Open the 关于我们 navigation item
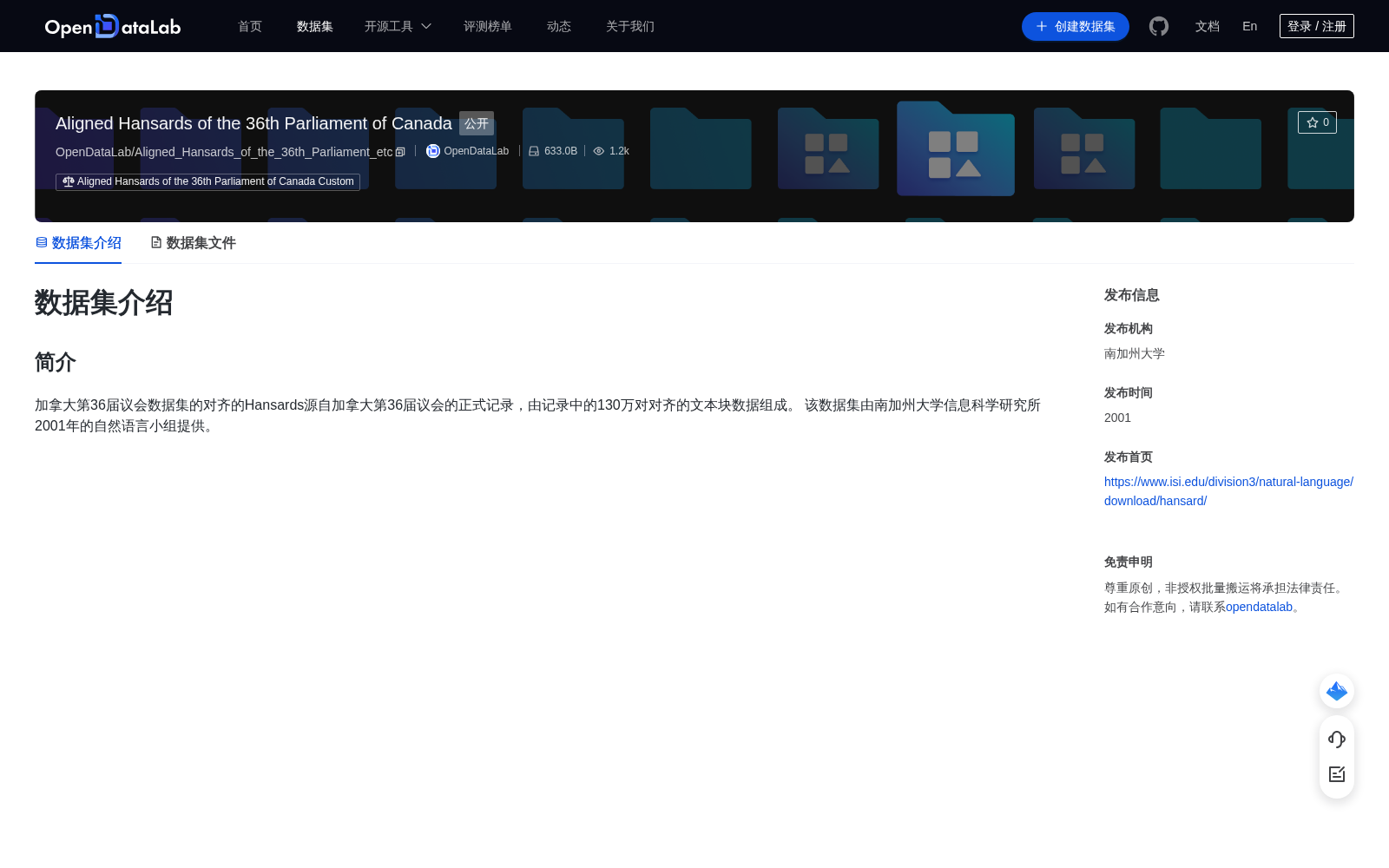 [x=630, y=26]
